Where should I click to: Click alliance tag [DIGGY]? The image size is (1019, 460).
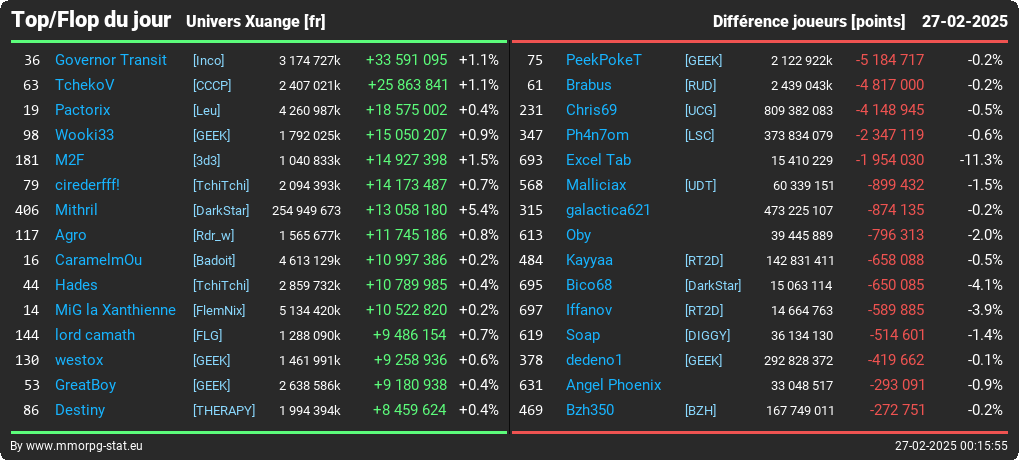pyautogui.click(x=708, y=336)
